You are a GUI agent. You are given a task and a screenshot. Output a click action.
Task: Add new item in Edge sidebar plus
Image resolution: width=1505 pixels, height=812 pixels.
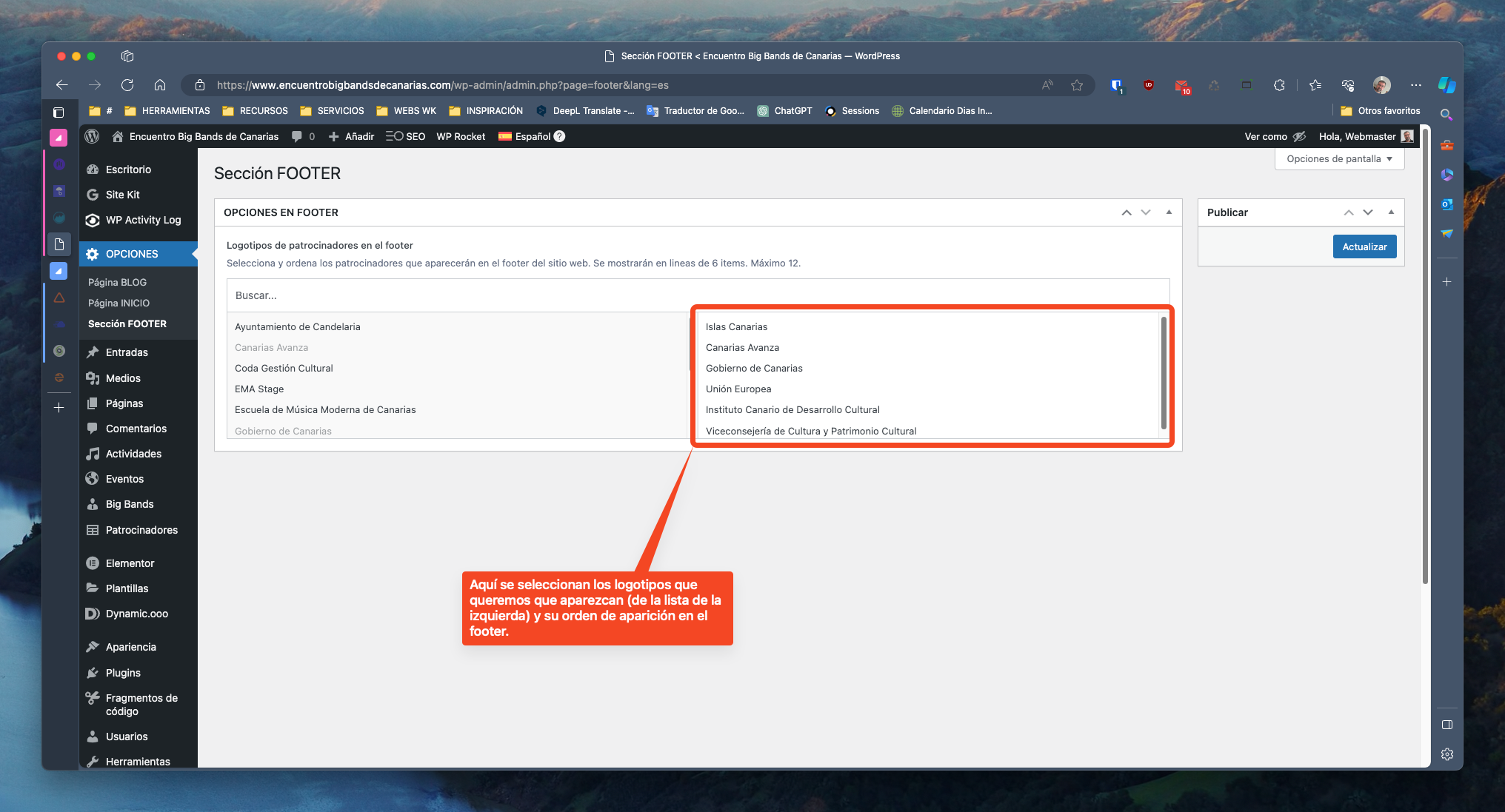[x=1446, y=282]
